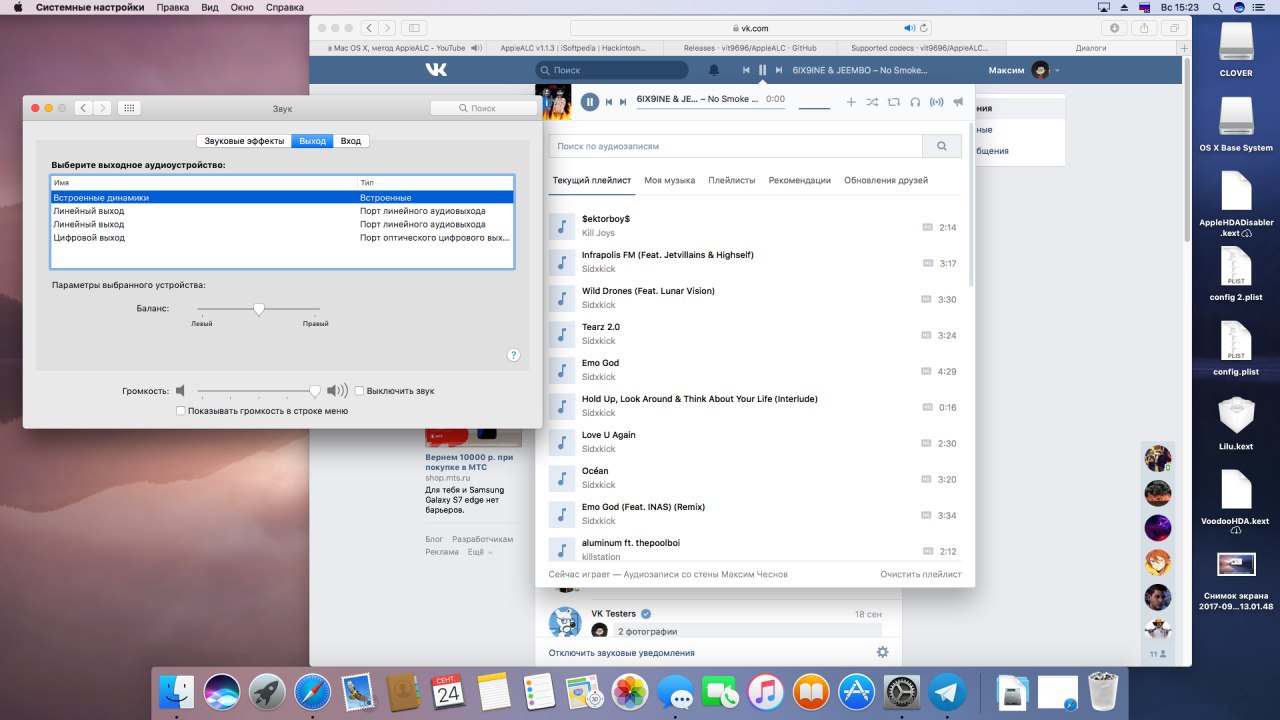Switch to the Вход sound tab
This screenshot has height=720, width=1280.
click(x=350, y=141)
